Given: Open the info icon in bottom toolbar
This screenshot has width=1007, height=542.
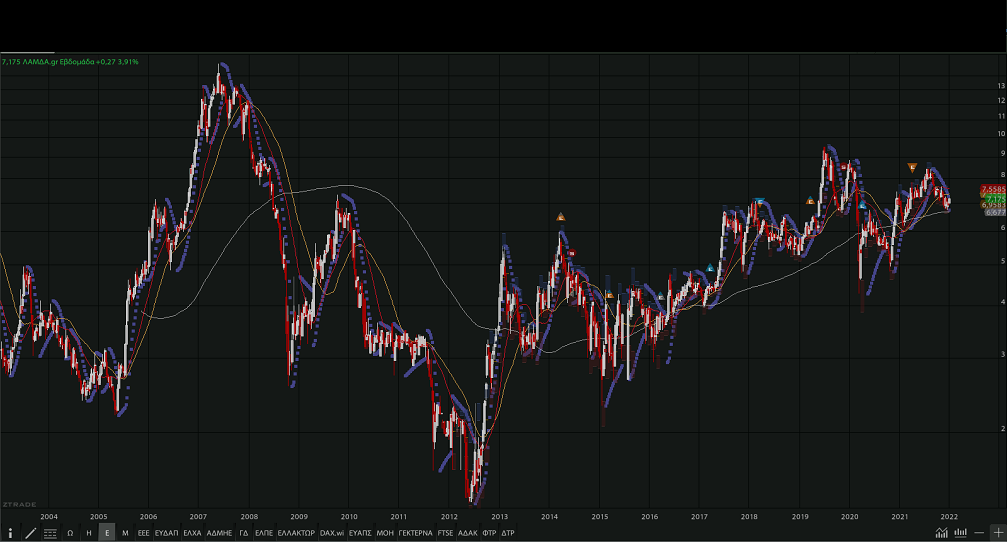Looking at the screenshot, I should pos(10,533).
